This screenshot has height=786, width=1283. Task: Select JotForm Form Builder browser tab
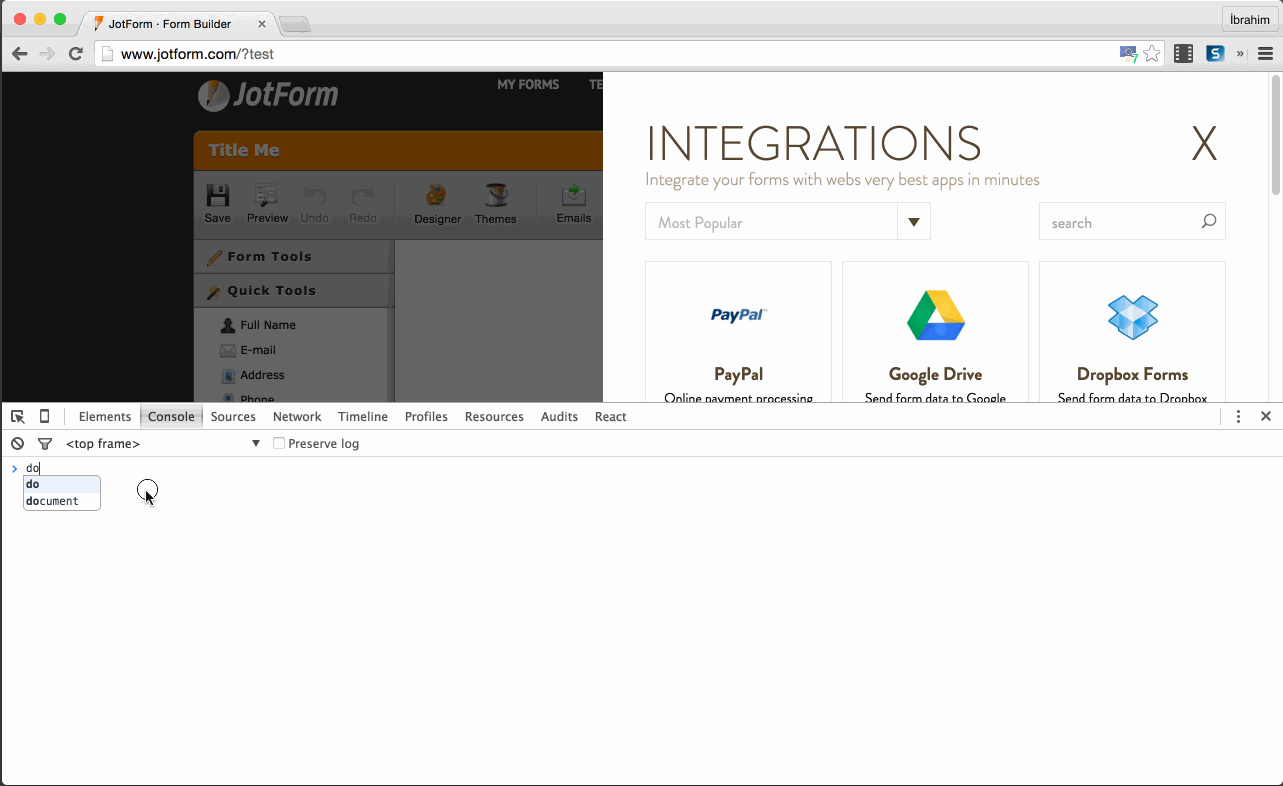click(x=177, y=23)
